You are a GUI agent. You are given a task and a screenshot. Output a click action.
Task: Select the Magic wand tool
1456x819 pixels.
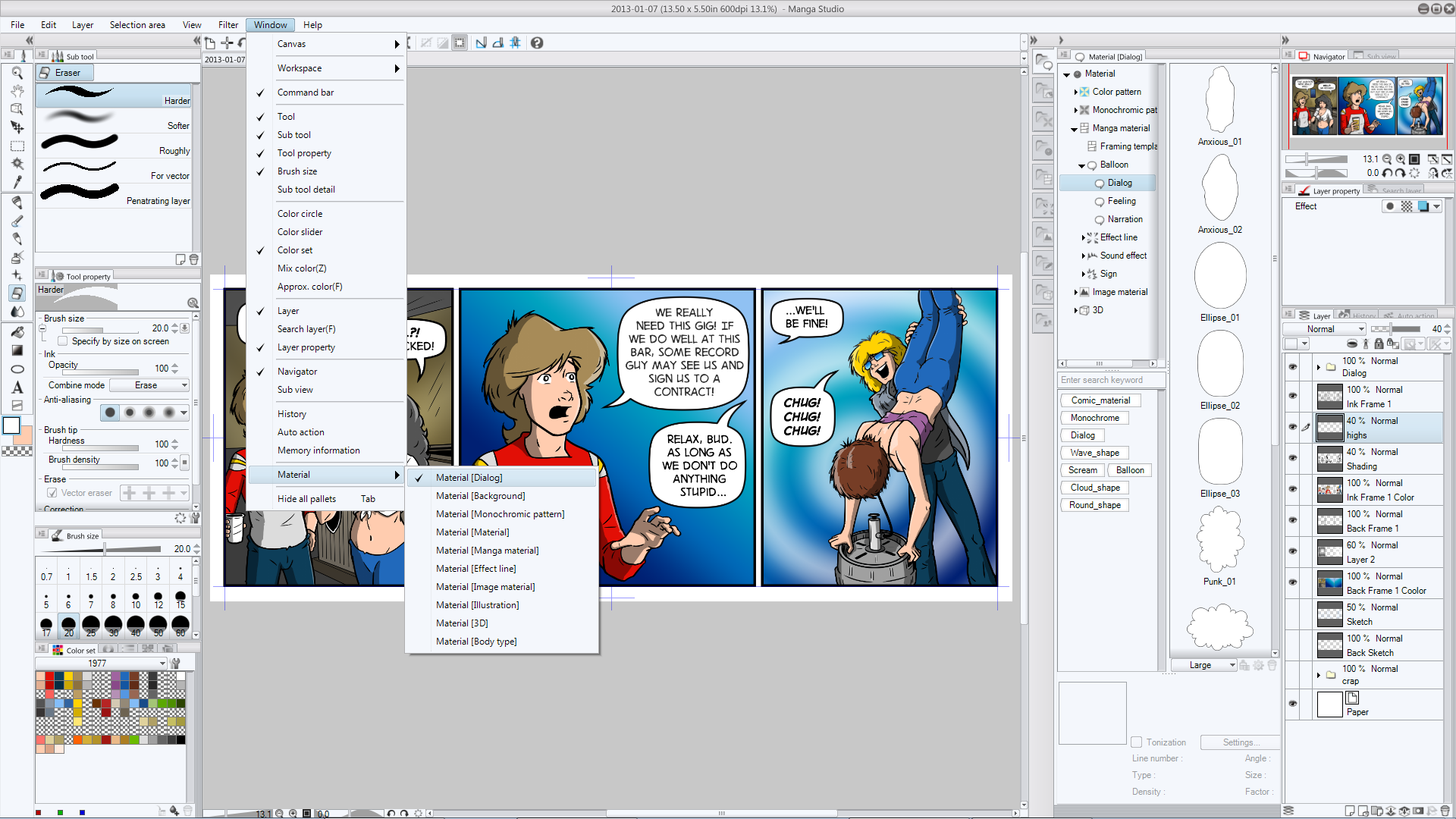(x=17, y=164)
